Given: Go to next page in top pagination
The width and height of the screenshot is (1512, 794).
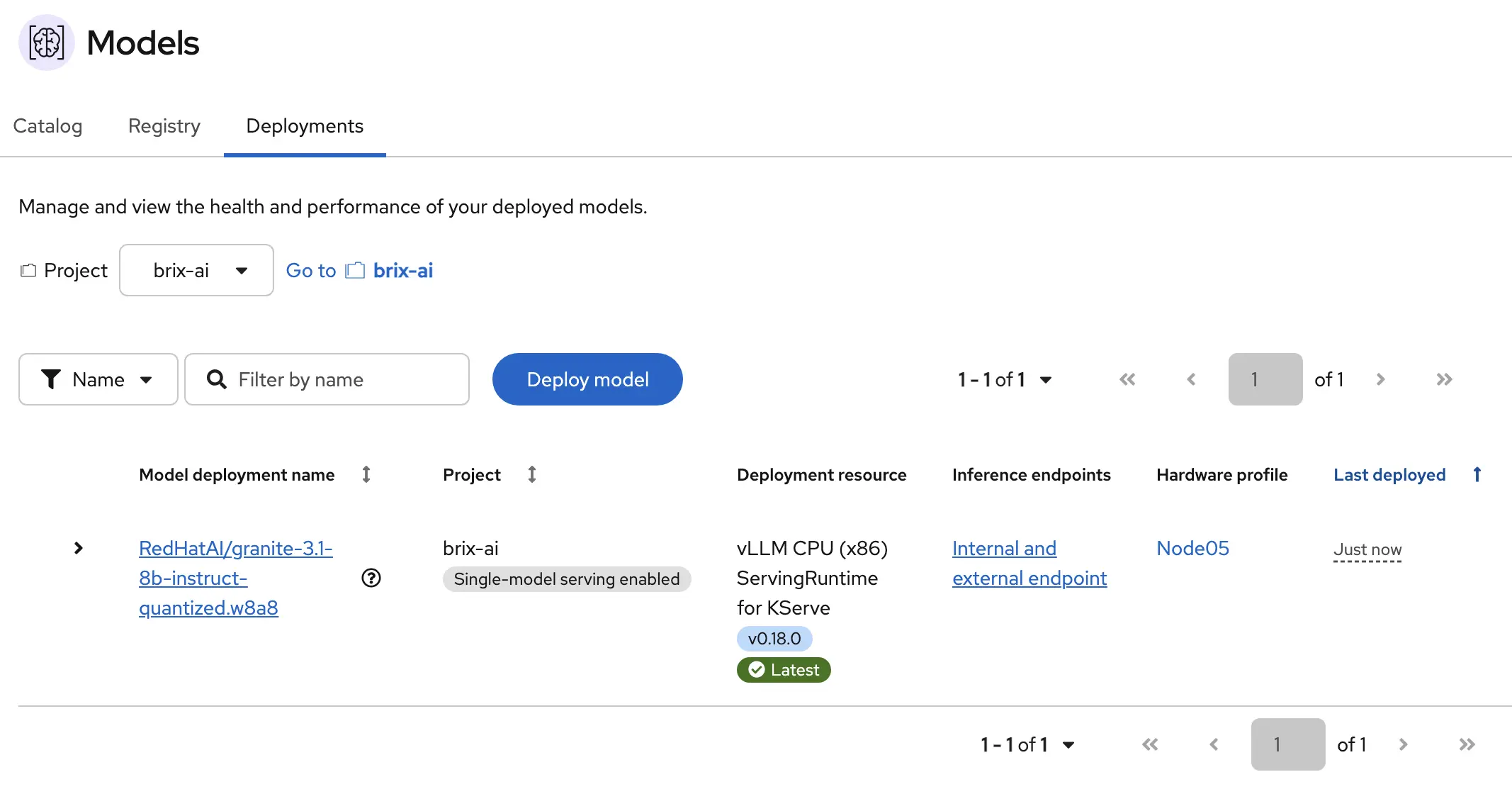Looking at the screenshot, I should tap(1380, 379).
